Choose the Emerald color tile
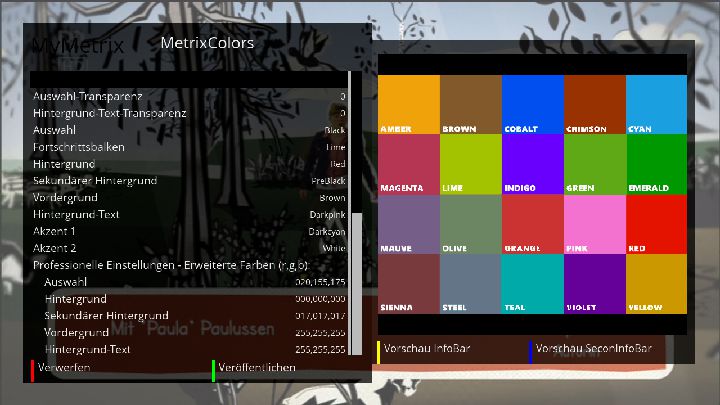Screen dimensions: 720x405 tap(656, 164)
